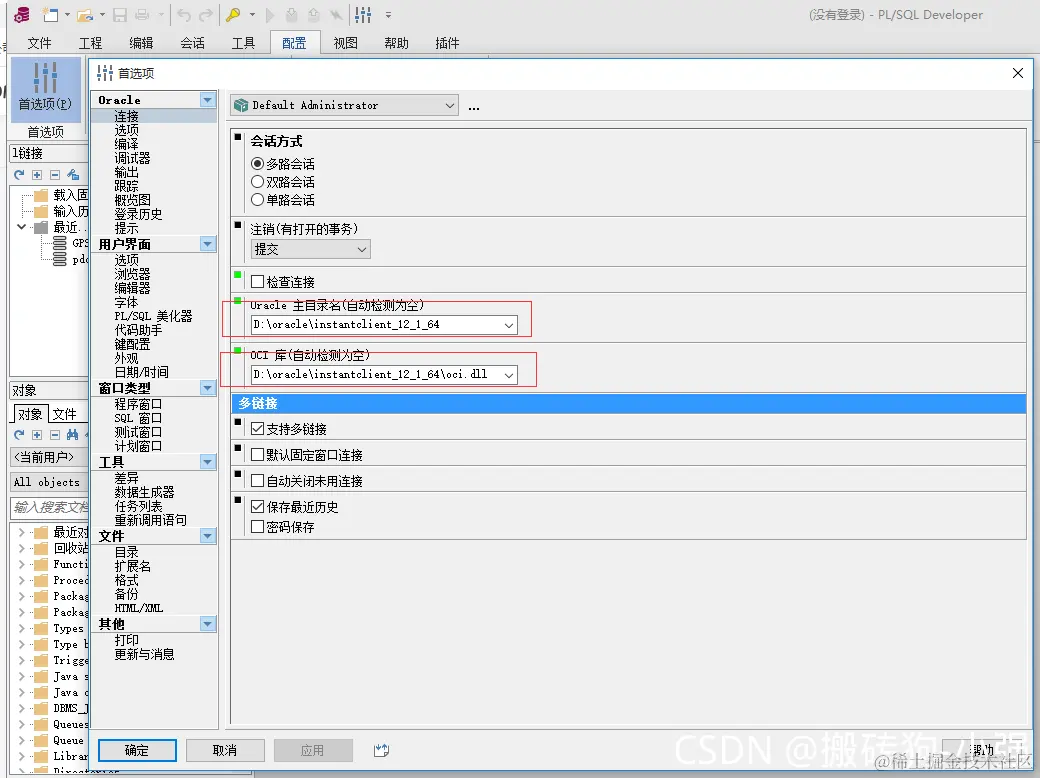Image resolution: width=1040 pixels, height=778 pixels.
Task: Select 多路会话 radio button
Action: click(x=257, y=163)
